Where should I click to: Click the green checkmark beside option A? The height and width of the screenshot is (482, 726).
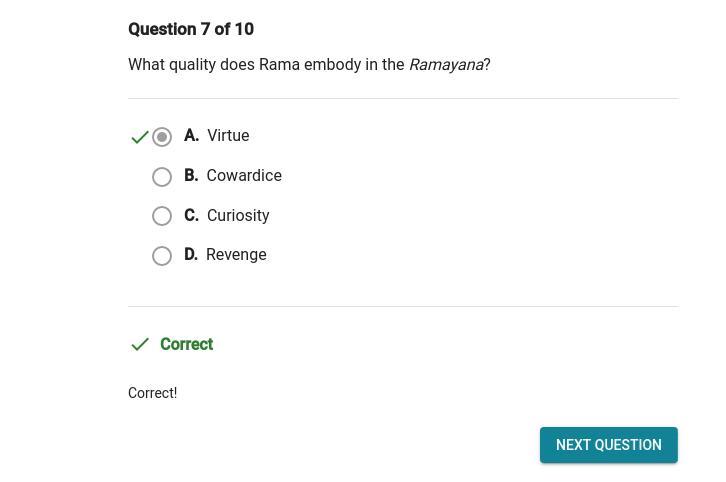click(140, 137)
